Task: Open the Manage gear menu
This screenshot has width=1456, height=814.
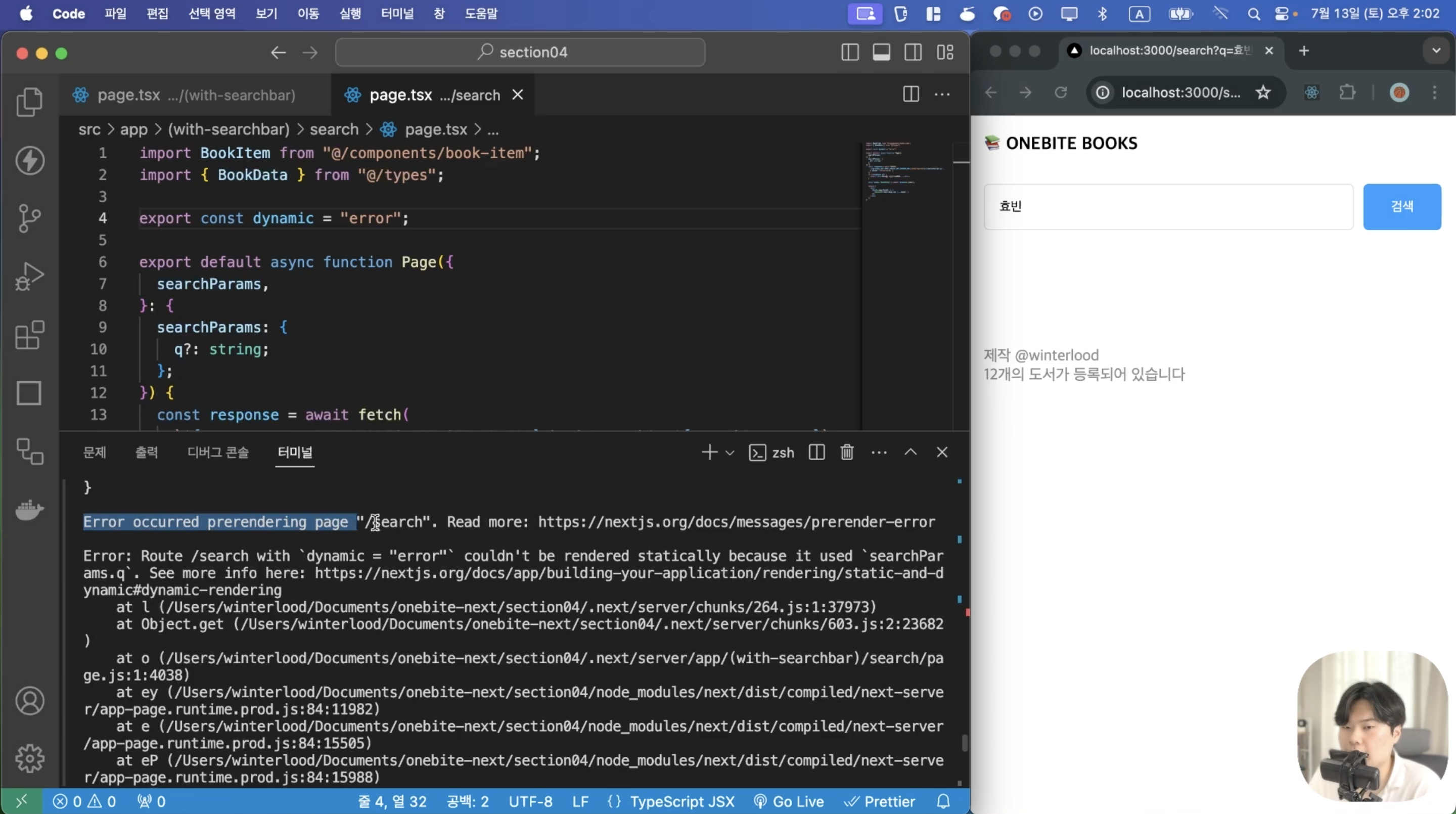Action: tap(29, 758)
